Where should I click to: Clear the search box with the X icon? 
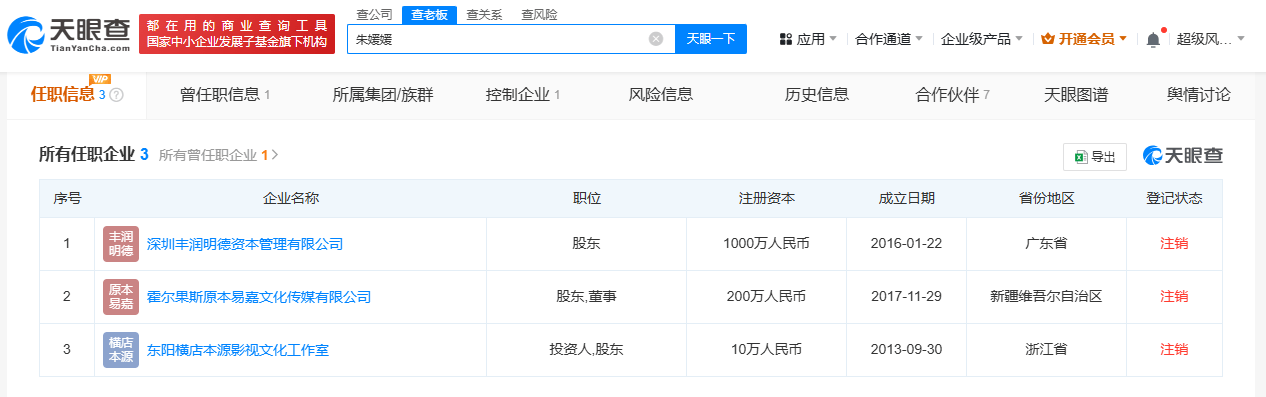coord(656,39)
